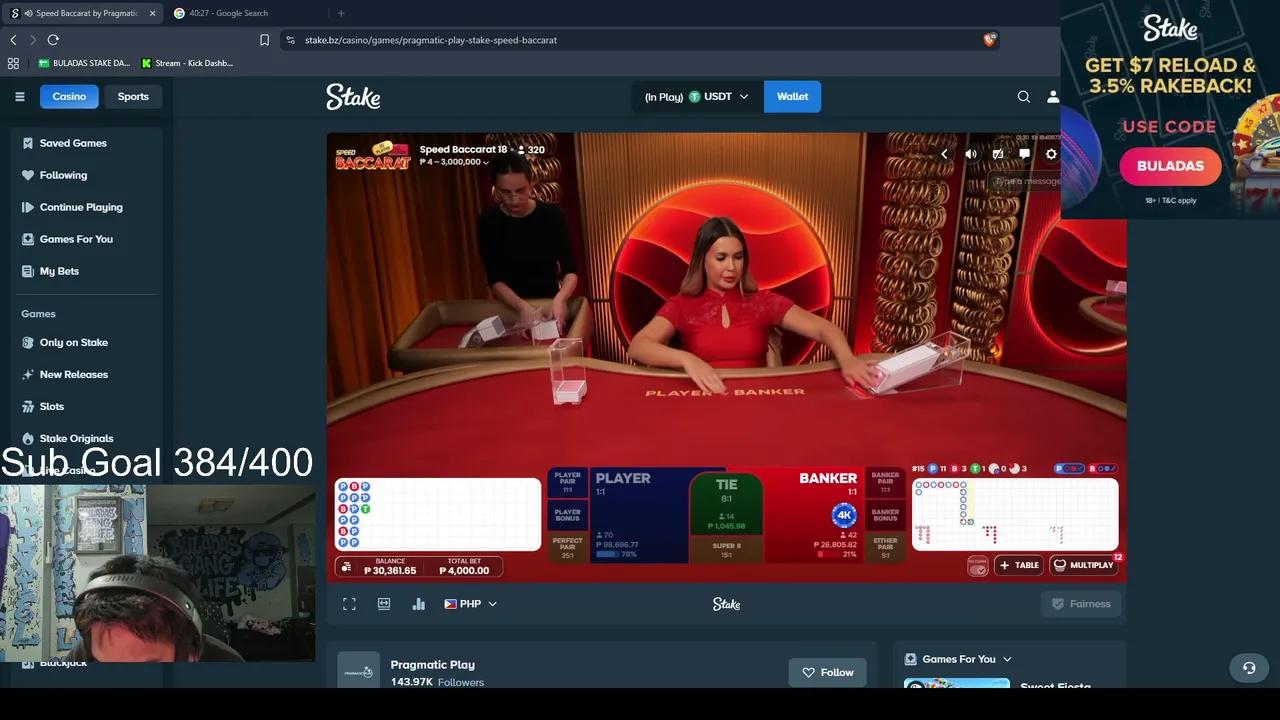Collapse the game top toolbar with left arrow
Viewport: 1280px width, 720px height.
[943, 154]
